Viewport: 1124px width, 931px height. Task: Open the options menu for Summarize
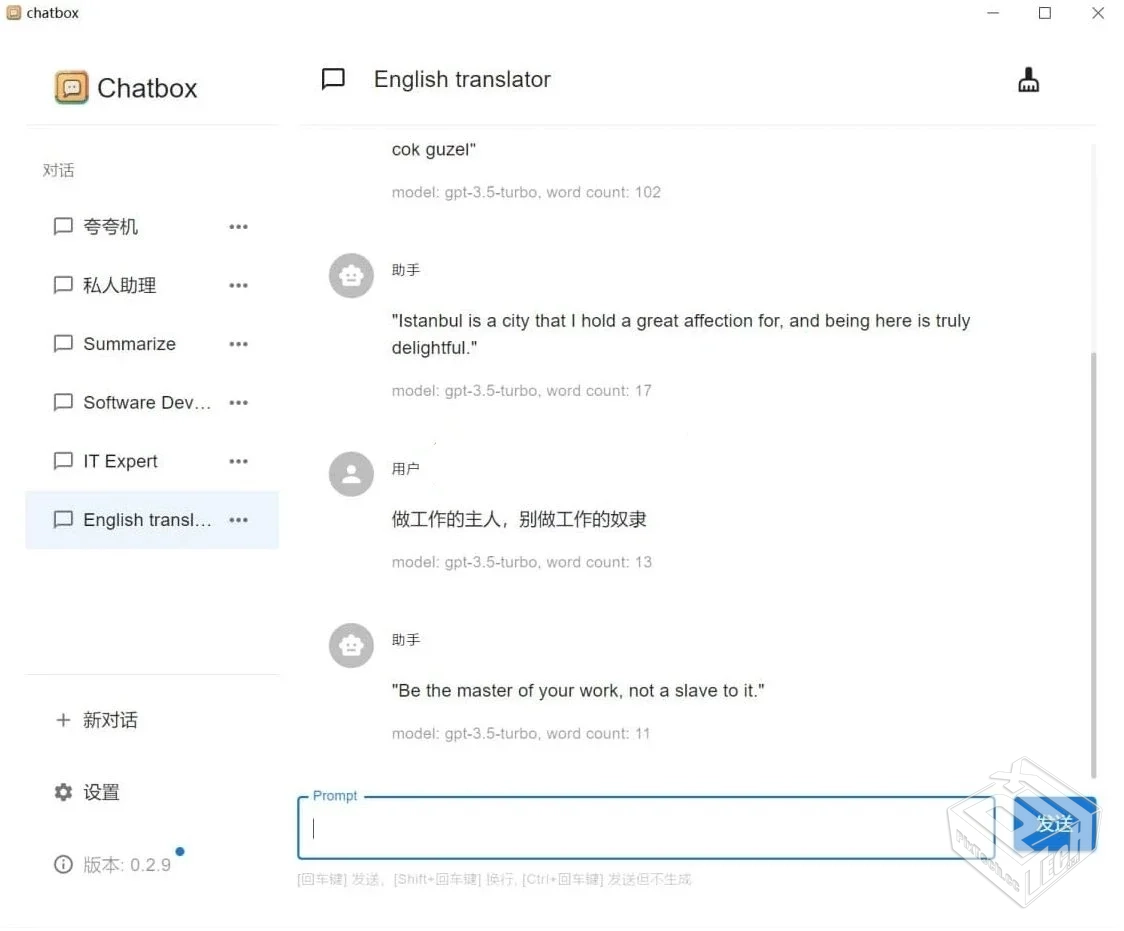238,343
